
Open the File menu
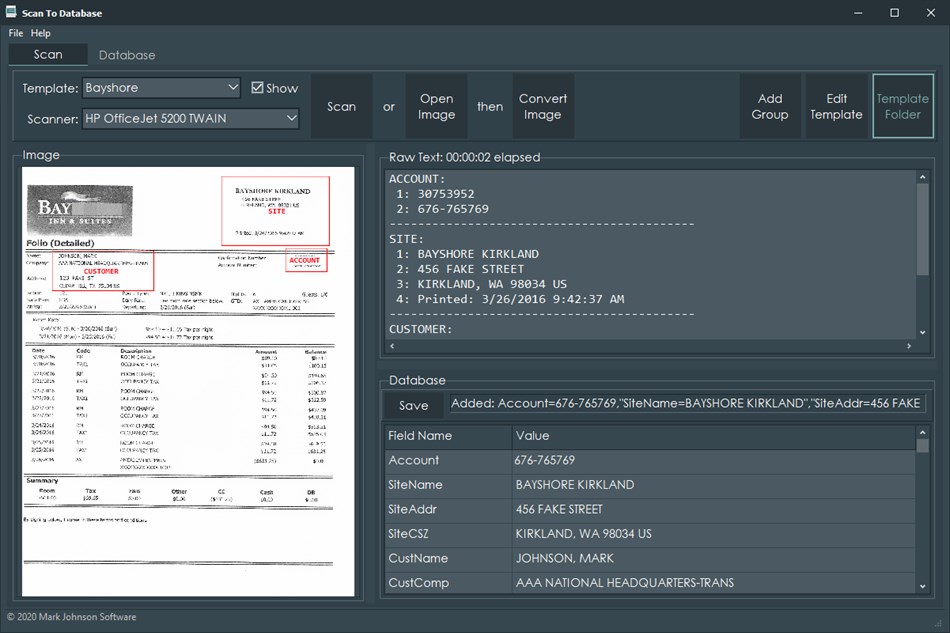[x=16, y=33]
